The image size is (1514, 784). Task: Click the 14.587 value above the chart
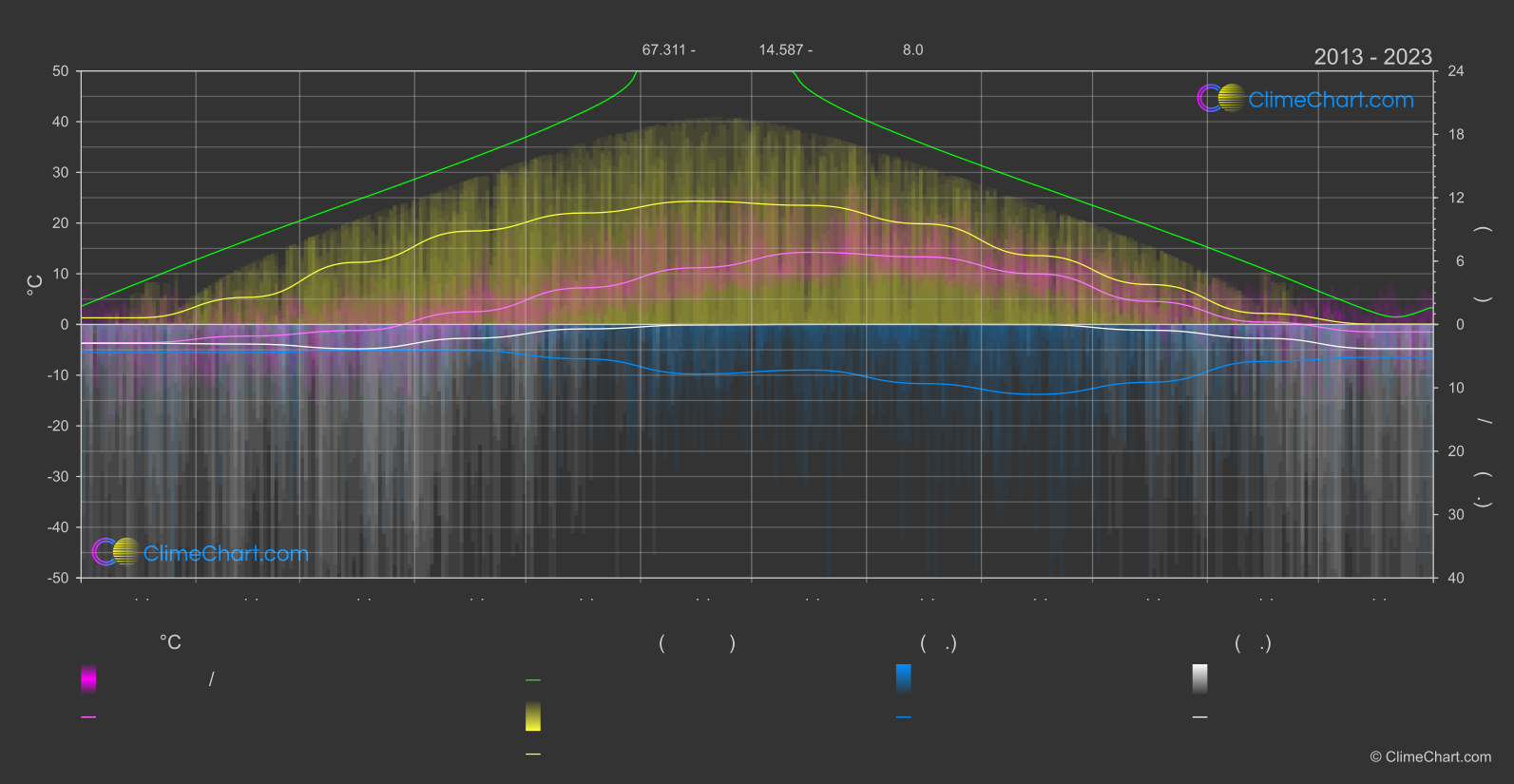coord(780,49)
